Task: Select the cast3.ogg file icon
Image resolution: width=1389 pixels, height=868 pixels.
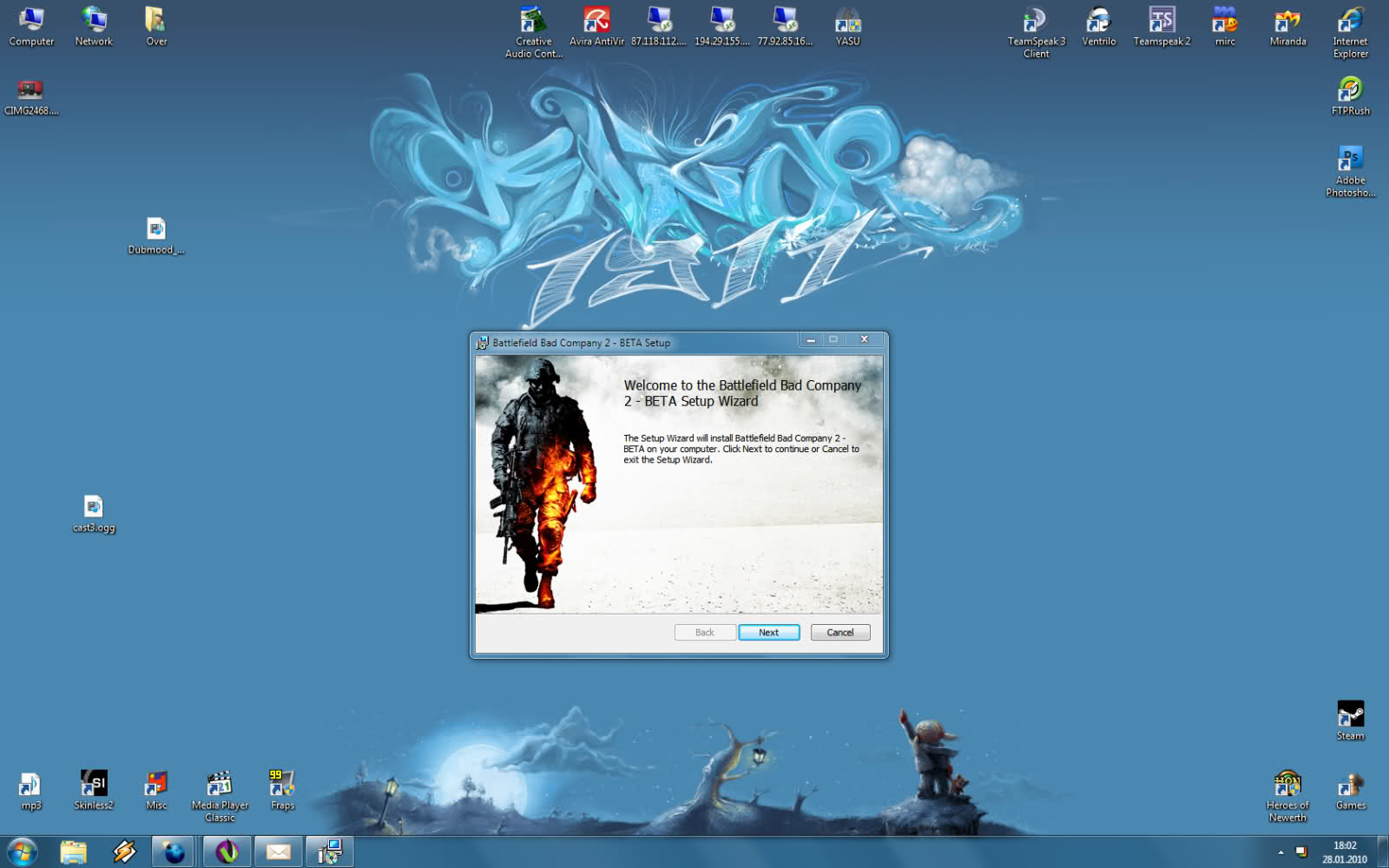Action: tap(94, 514)
